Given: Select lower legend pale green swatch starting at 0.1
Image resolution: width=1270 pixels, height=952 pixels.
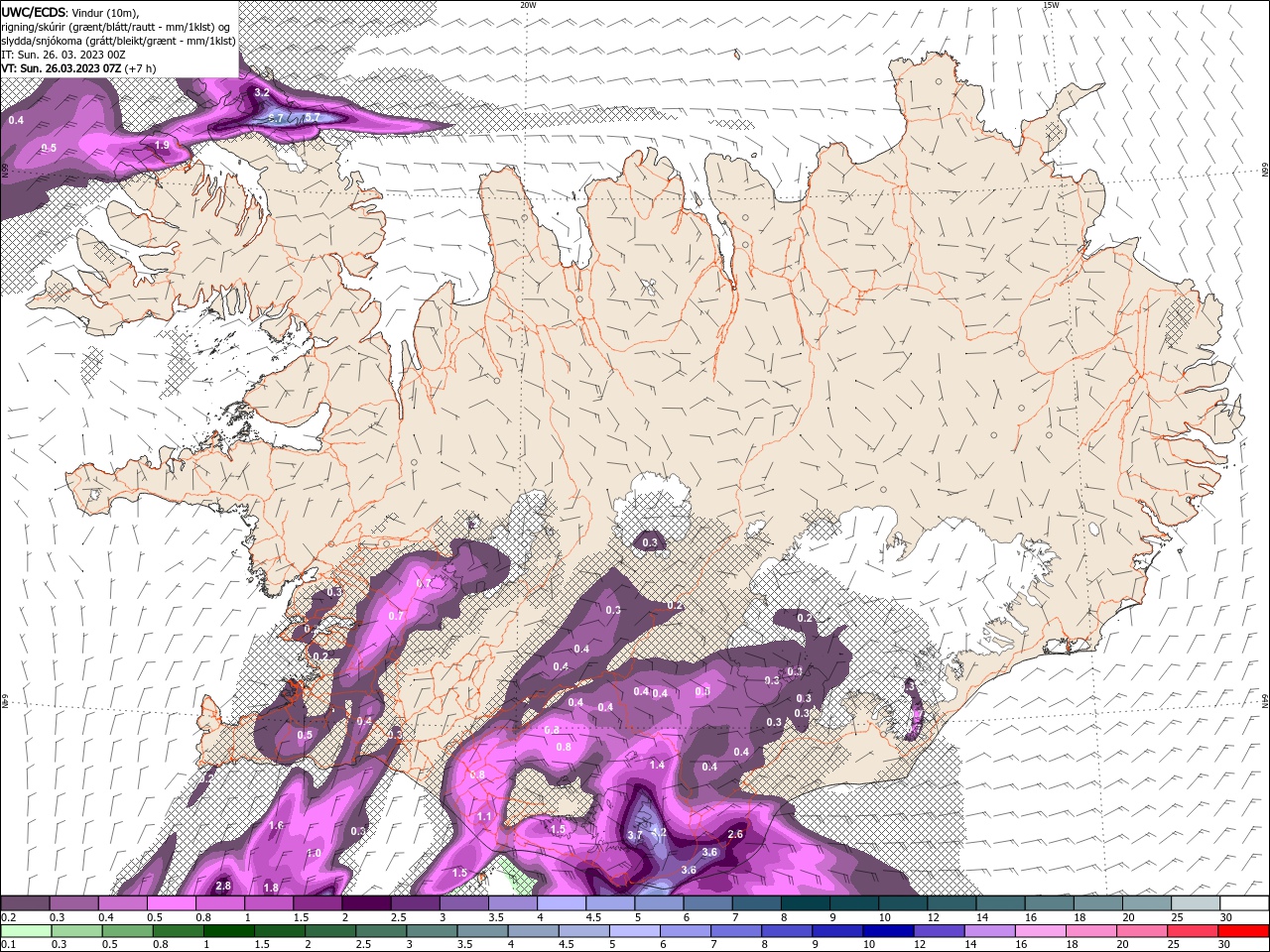Looking at the screenshot, I should [x=26, y=931].
